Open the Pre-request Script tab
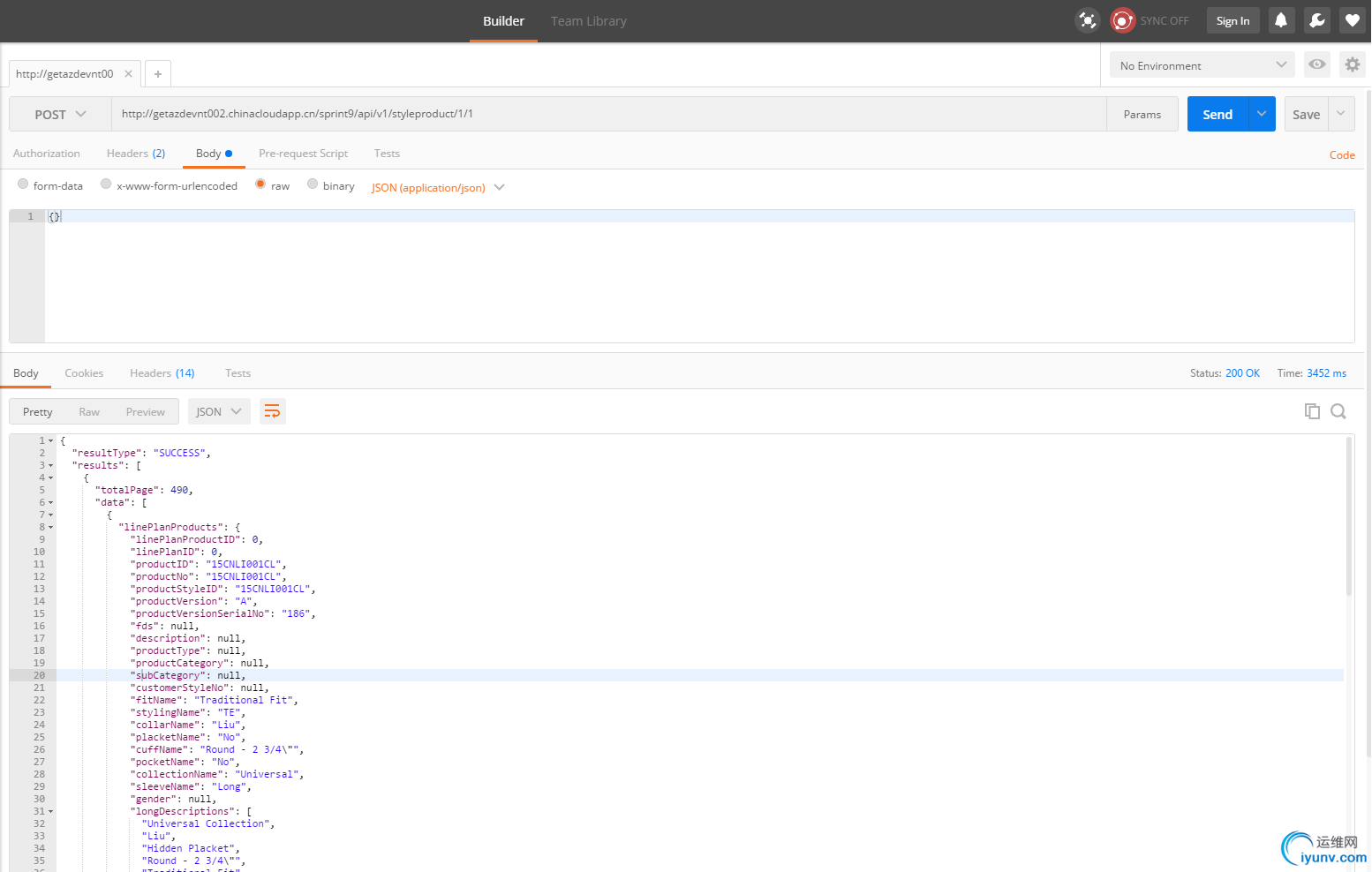The width and height of the screenshot is (1372, 872). click(x=304, y=154)
